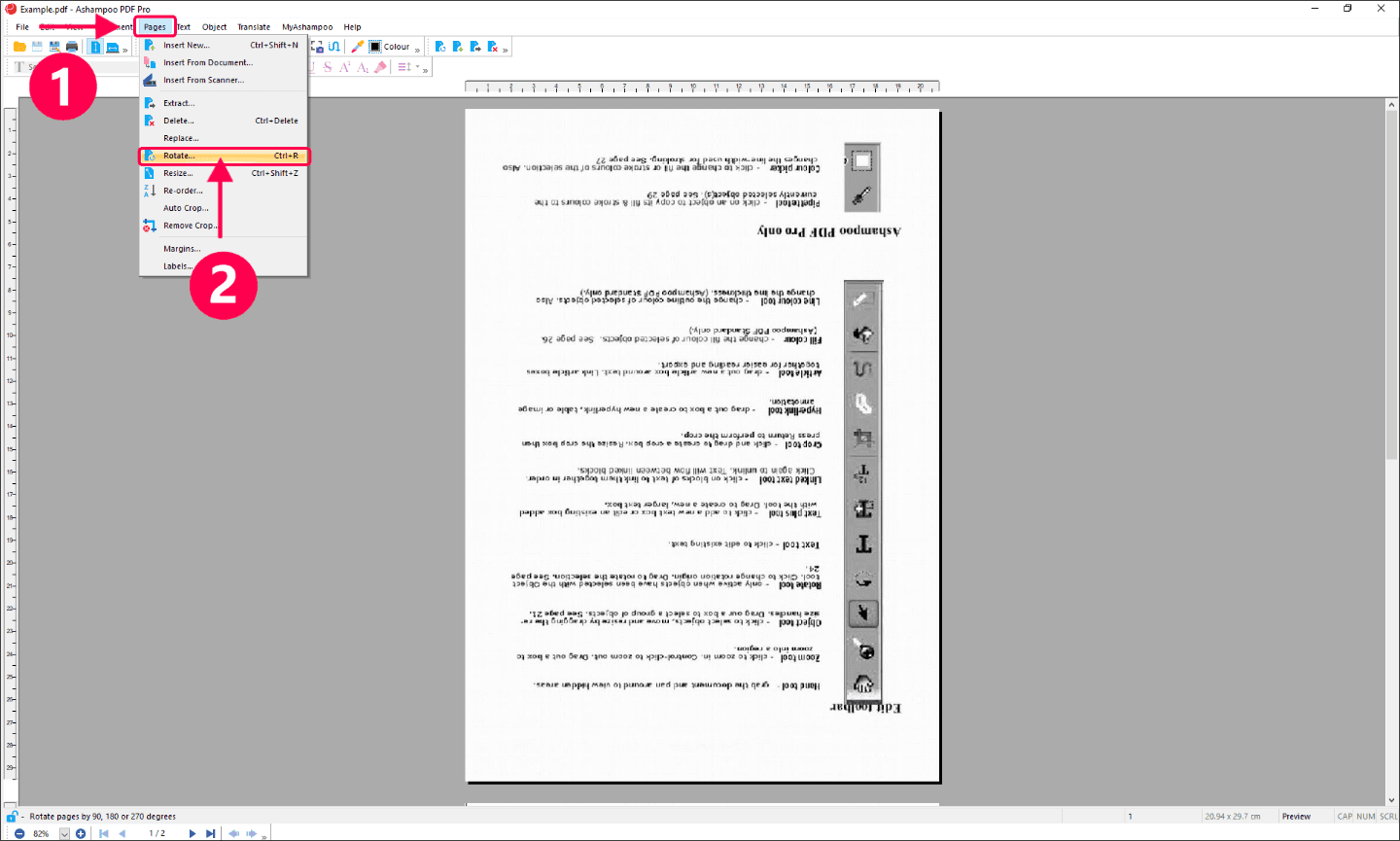Click the rotate page toolbar icon
1400x841 pixels.
pyautogui.click(x=440, y=46)
